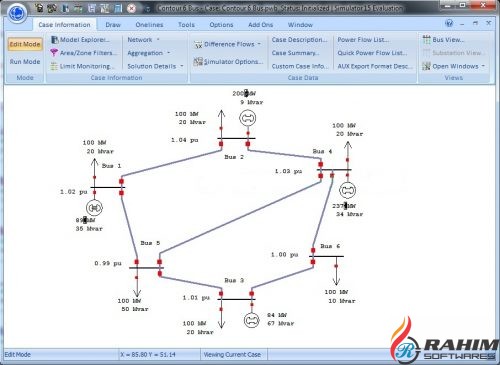
Task: Select the load arrow above Bus 2
Action: point(221,124)
